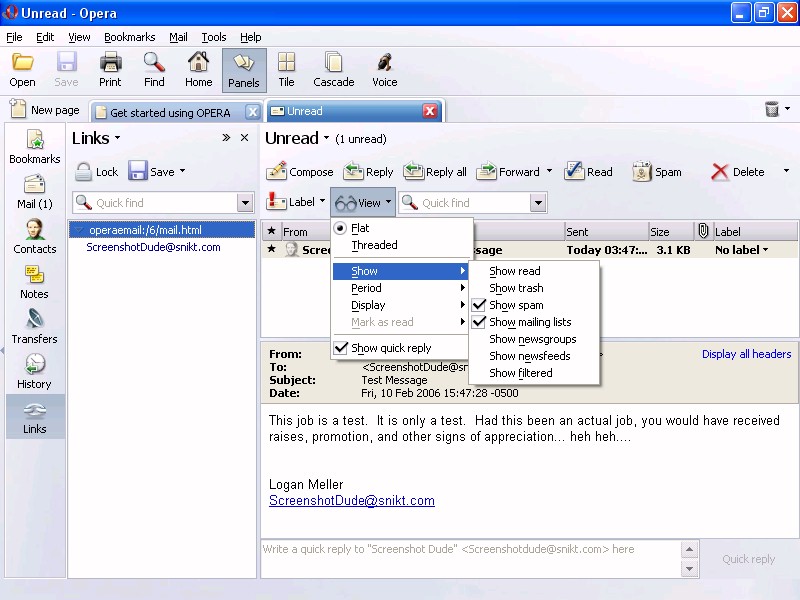The width and height of the screenshot is (800, 600).
Task: Click the Forward mail icon
Action: click(487, 171)
